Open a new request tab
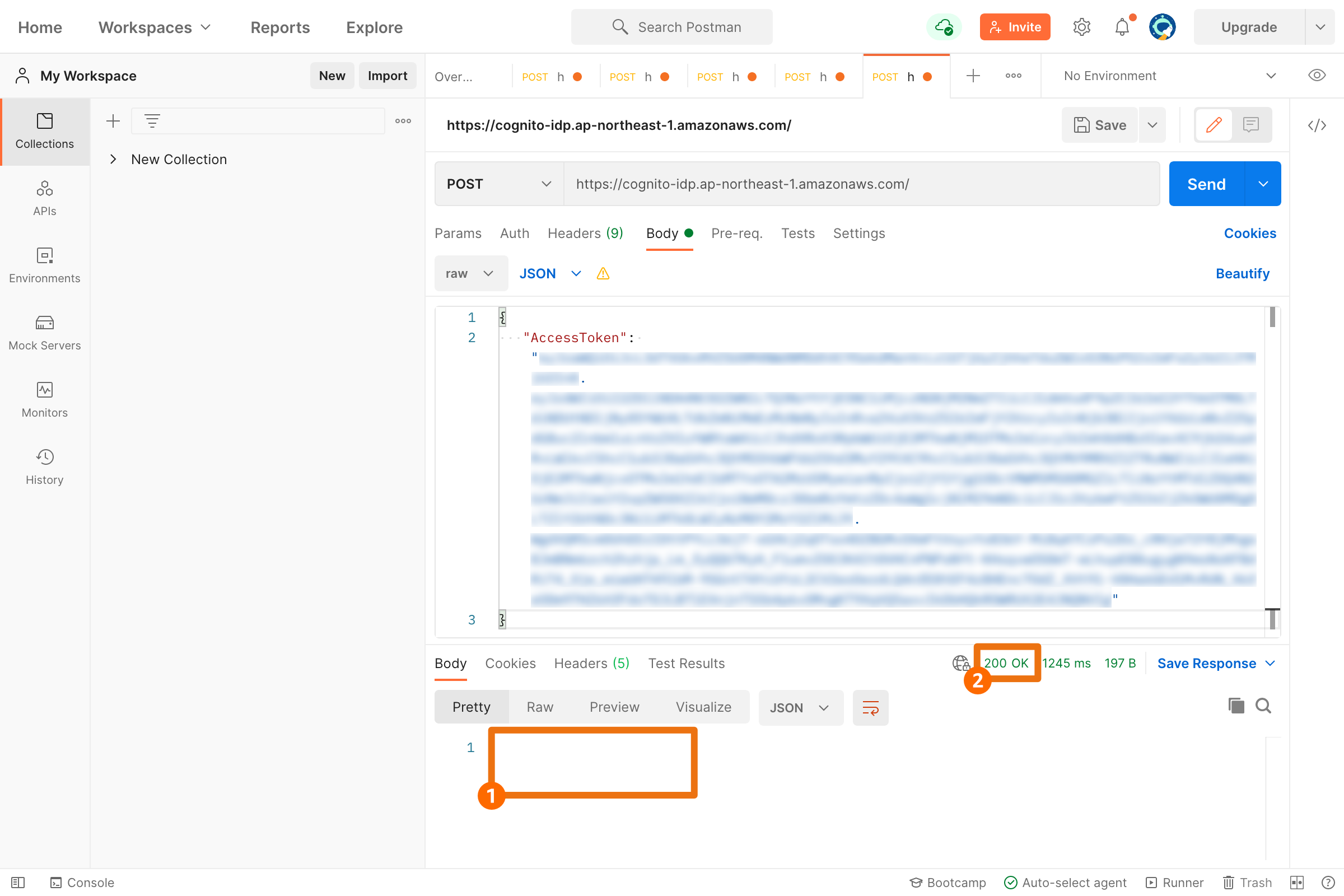 [x=973, y=76]
